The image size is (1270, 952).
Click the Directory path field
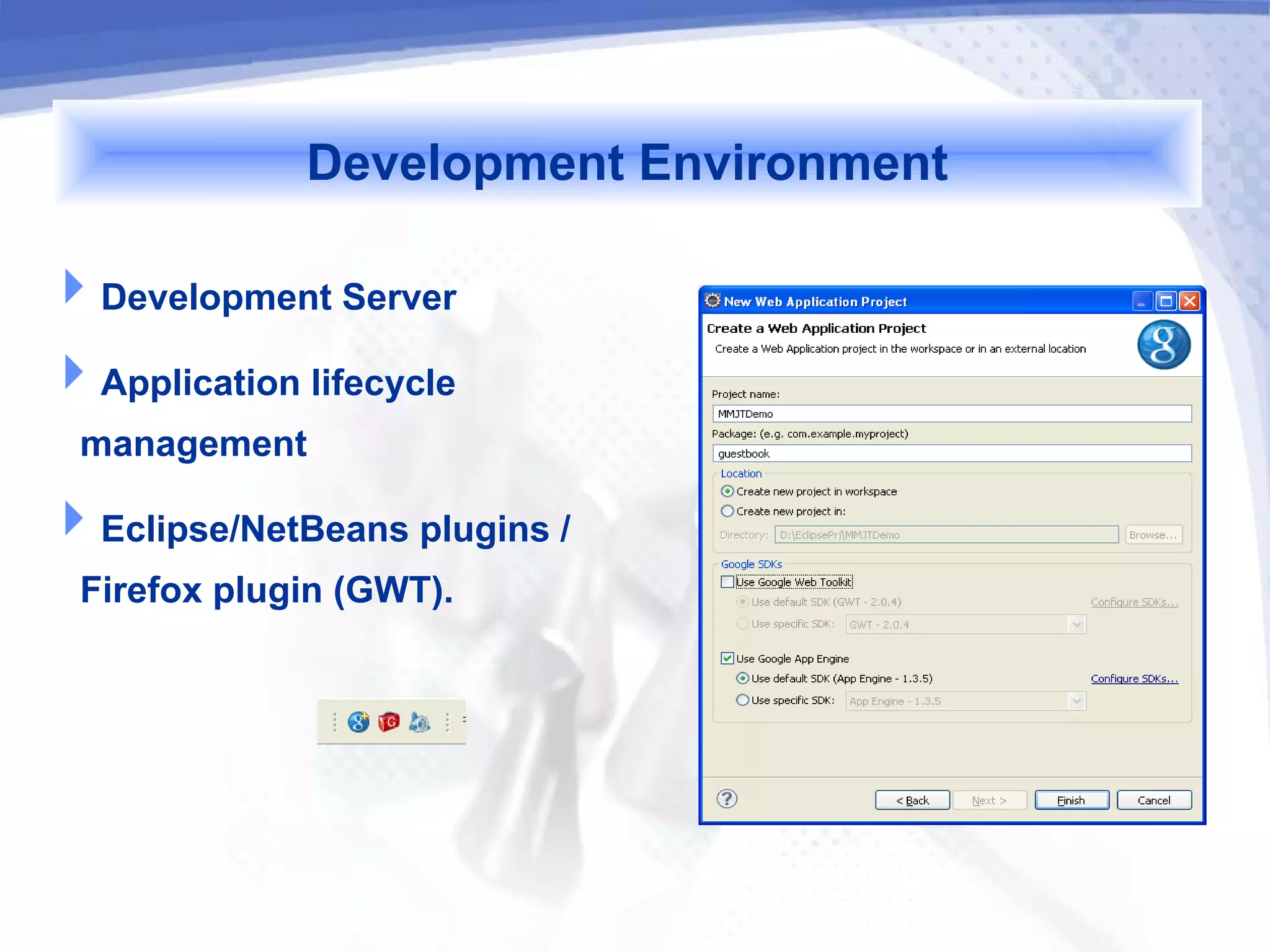coord(946,535)
